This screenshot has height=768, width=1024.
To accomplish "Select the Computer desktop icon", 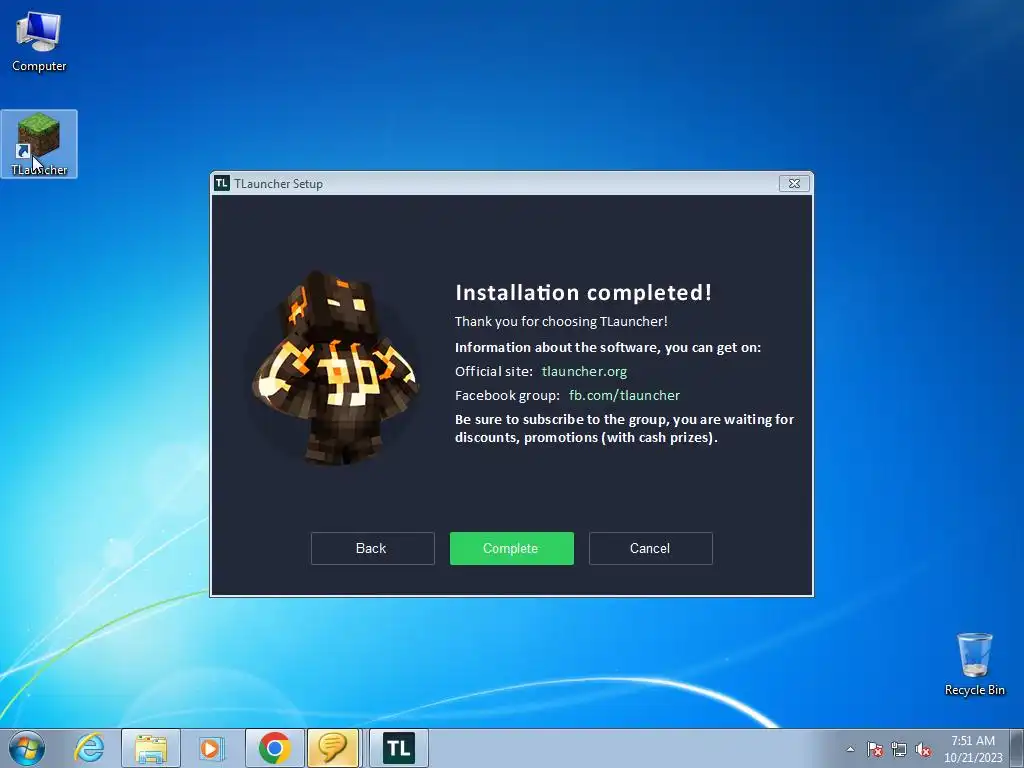I will 39,42.
